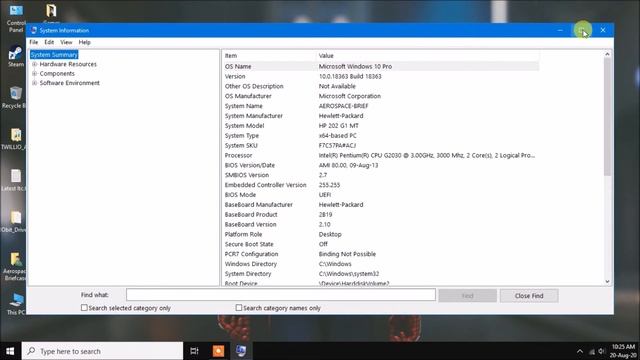The image size is (640, 360).
Task: Select the SMBIOS Version row
Action: (x=381, y=175)
